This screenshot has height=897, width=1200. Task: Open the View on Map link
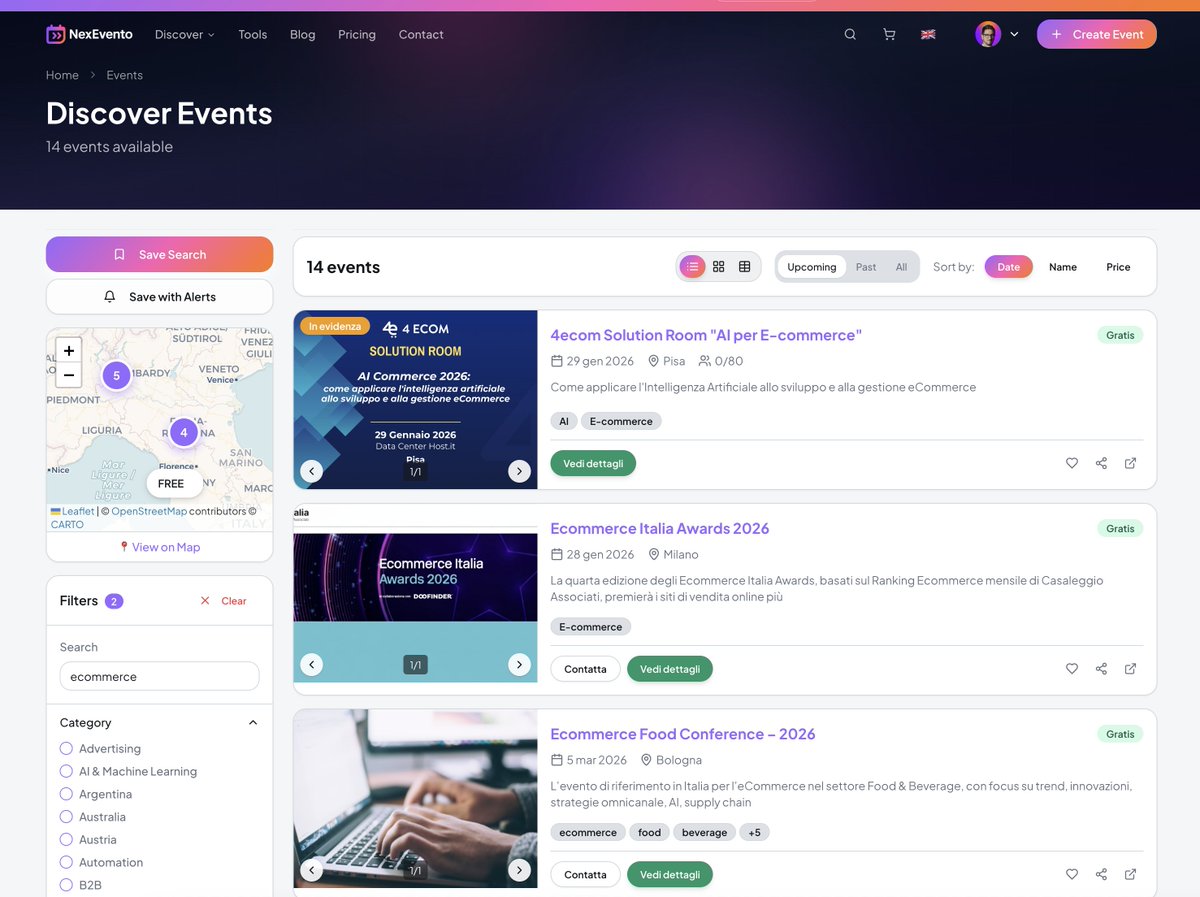(x=160, y=547)
